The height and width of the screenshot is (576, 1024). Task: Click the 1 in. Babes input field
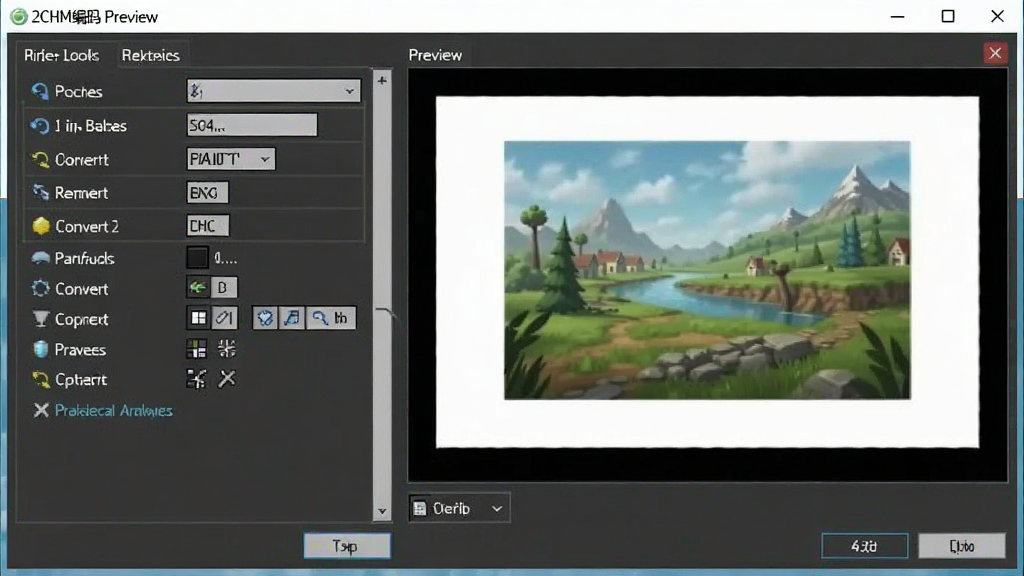(x=251, y=125)
